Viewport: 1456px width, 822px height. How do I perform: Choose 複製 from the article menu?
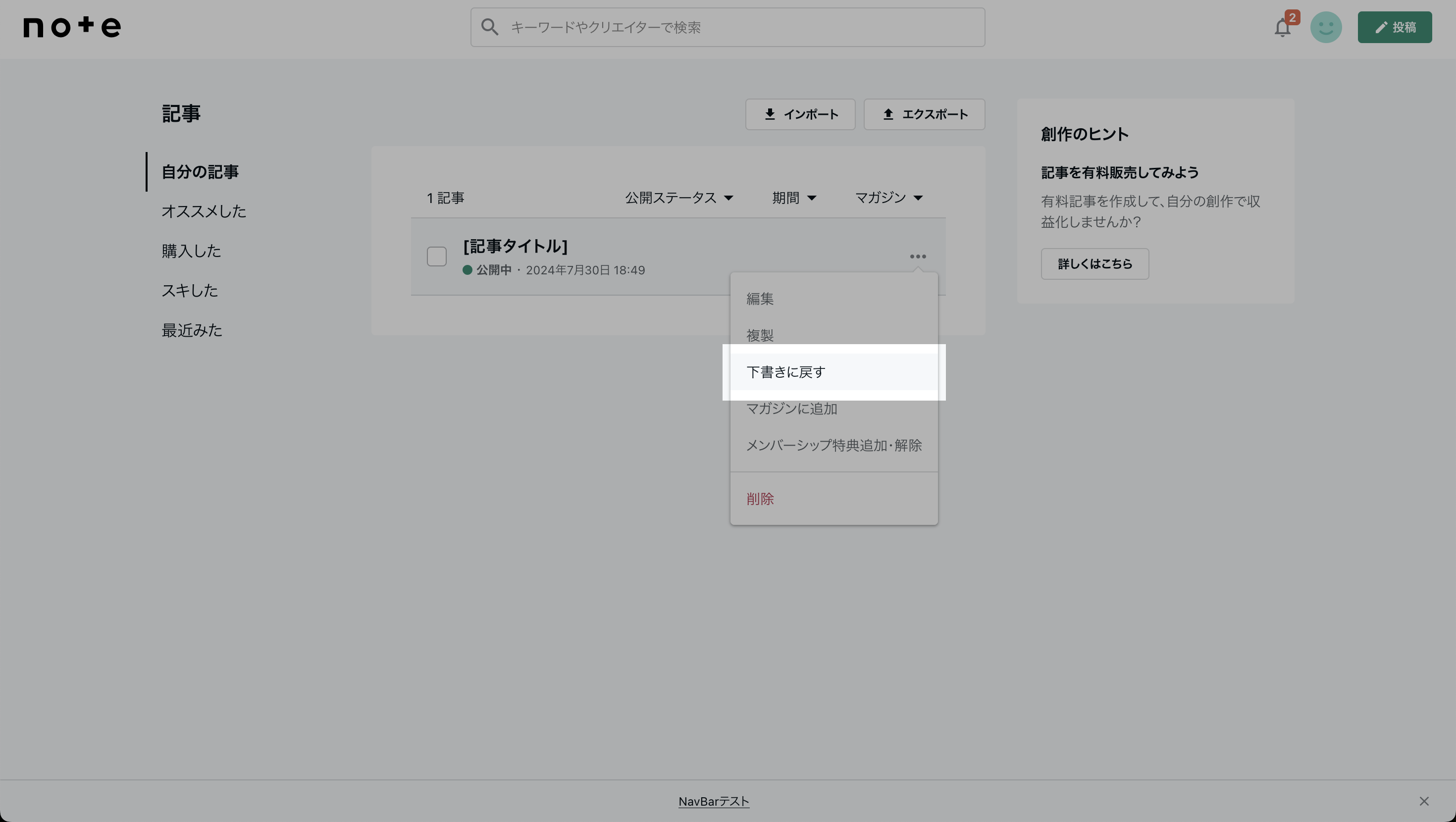coord(833,335)
